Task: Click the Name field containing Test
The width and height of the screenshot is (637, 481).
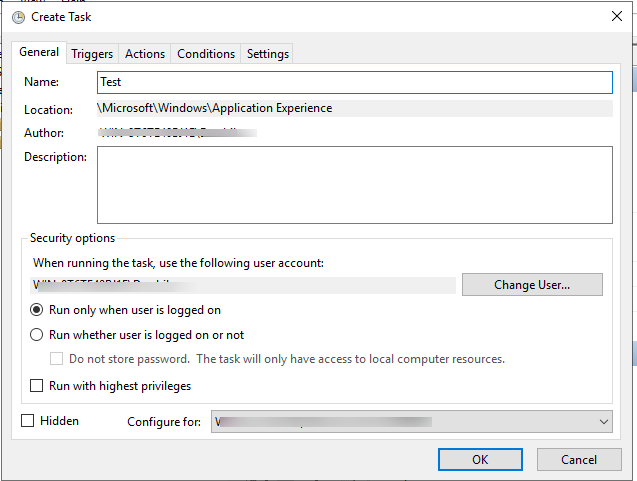Action: click(355, 82)
